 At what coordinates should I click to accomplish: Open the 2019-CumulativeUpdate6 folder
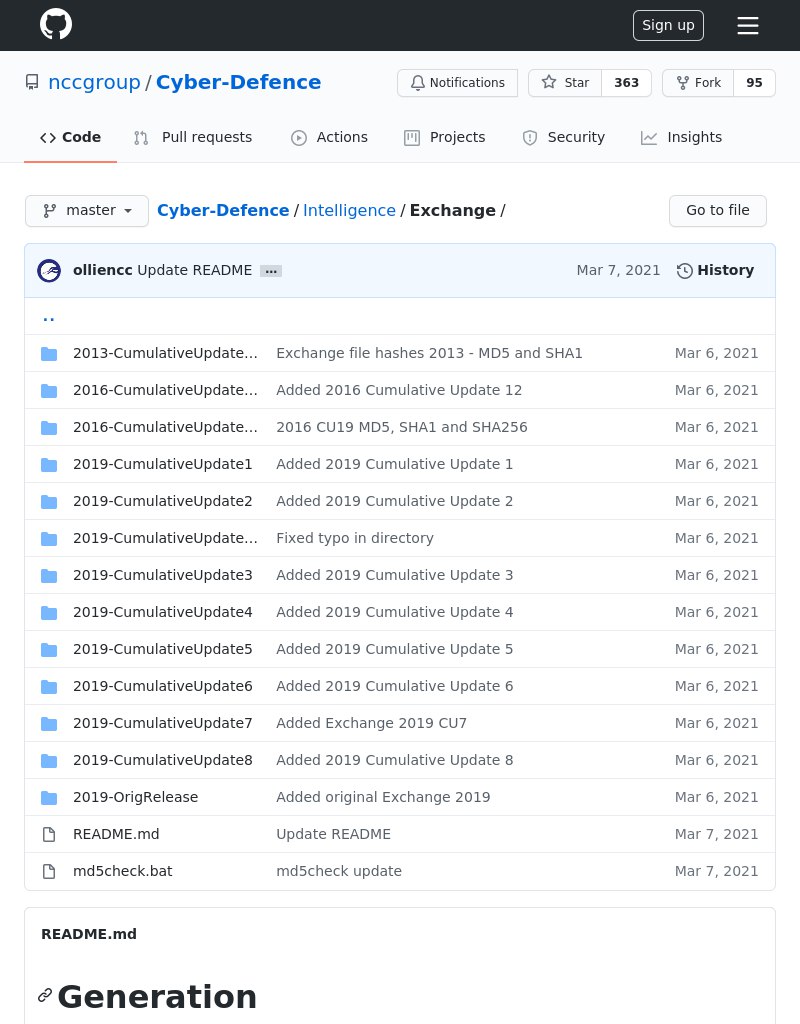163,686
